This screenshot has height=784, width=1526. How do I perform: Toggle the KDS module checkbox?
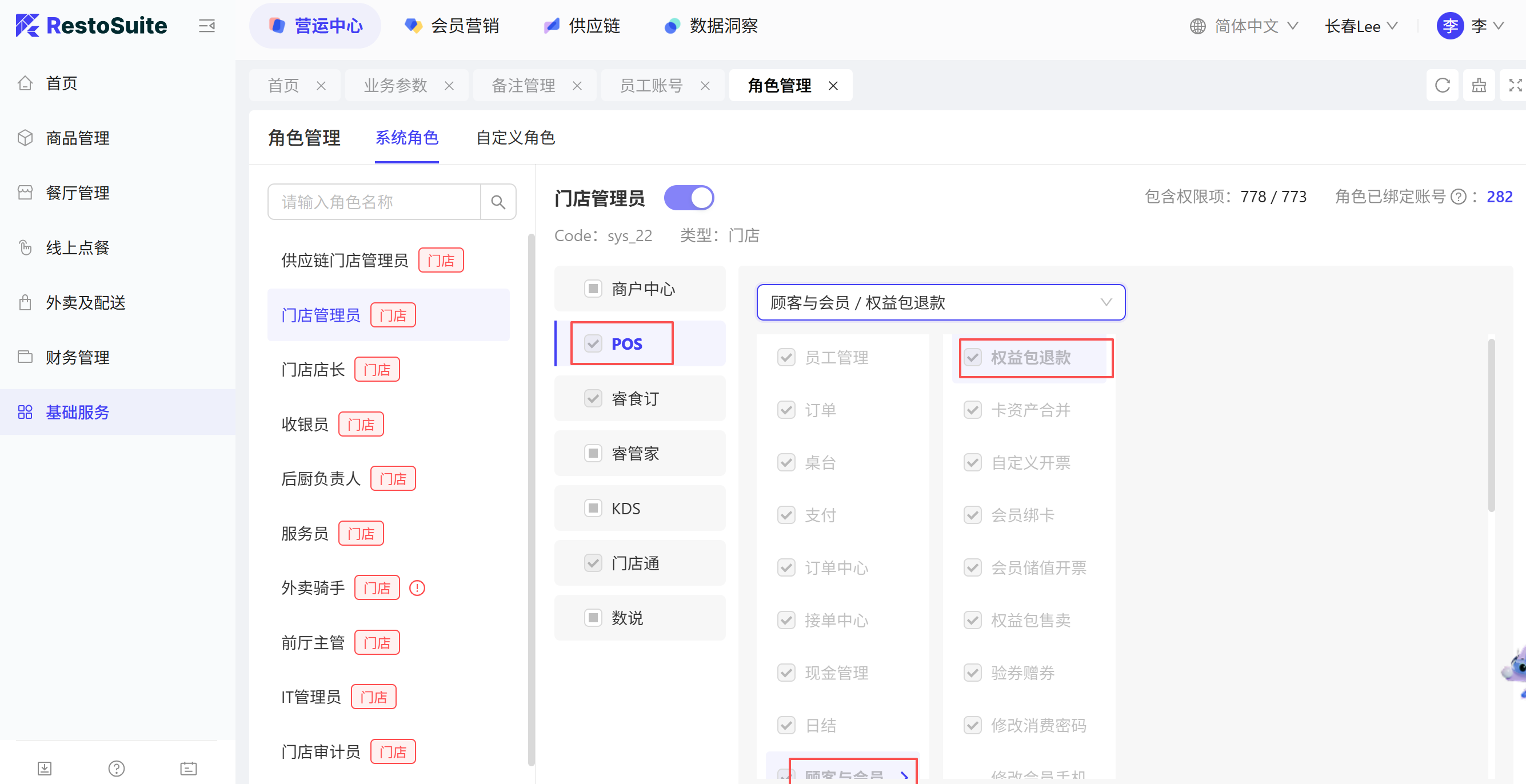(593, 508)
